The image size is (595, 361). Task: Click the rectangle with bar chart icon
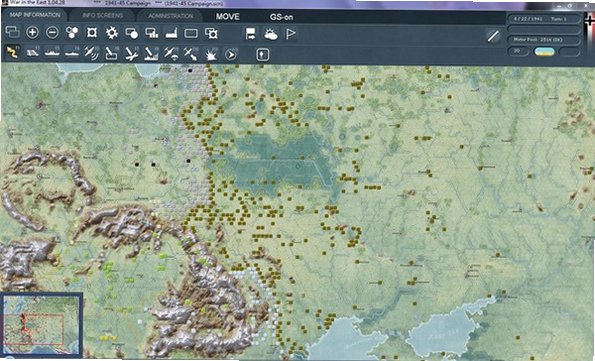pos(151,33)
